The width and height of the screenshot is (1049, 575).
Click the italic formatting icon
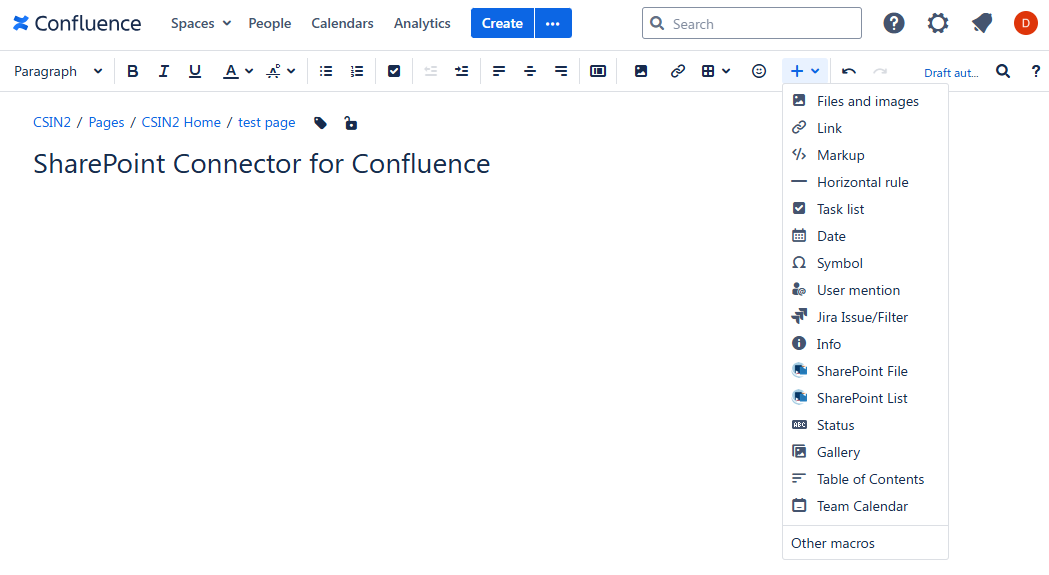(x=164, y=71)
